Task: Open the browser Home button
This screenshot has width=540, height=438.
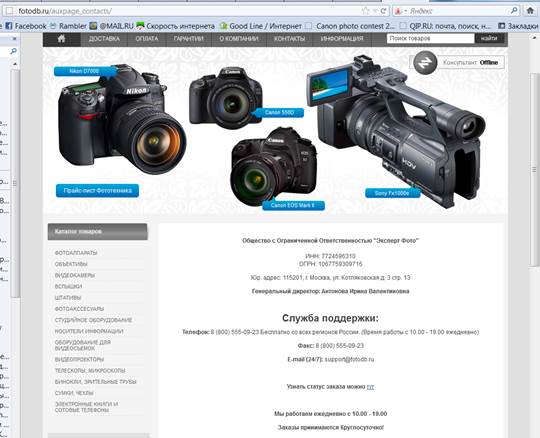Action: click(x=530, y=11)
